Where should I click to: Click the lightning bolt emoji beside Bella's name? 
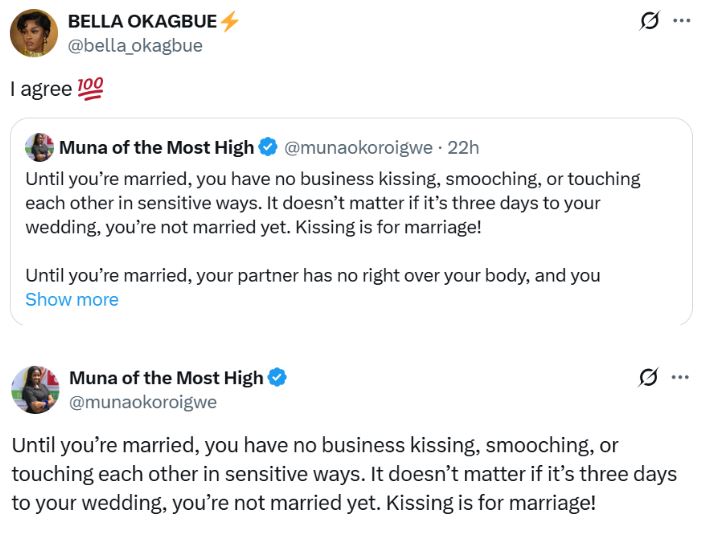point(229,21)
